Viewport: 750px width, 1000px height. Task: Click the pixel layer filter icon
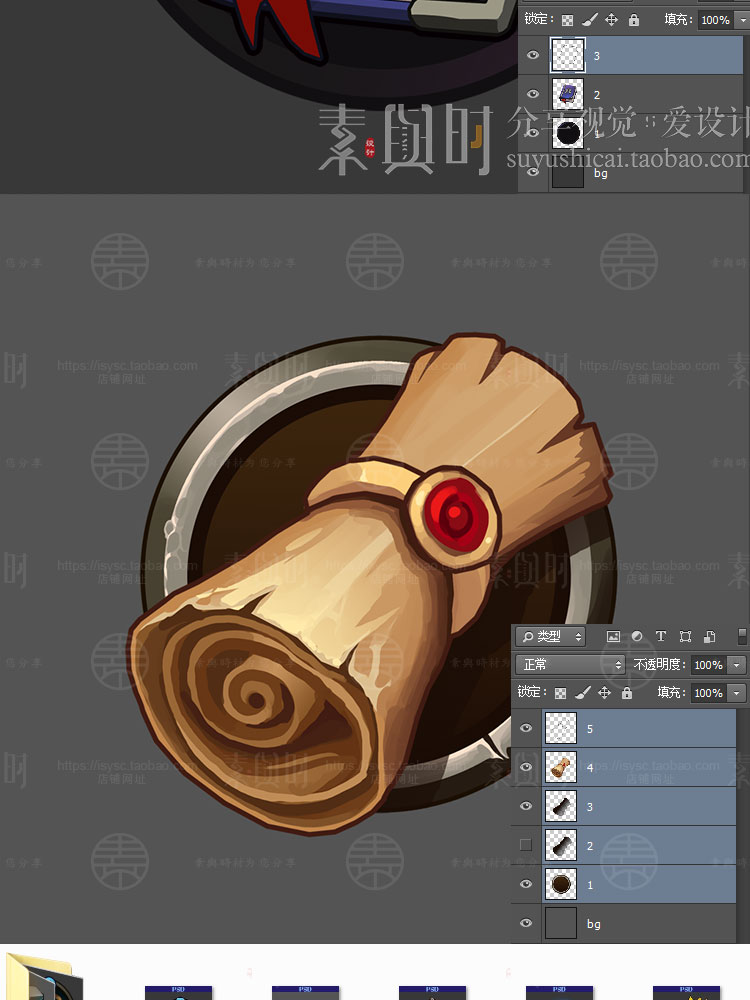pos(613,636)
